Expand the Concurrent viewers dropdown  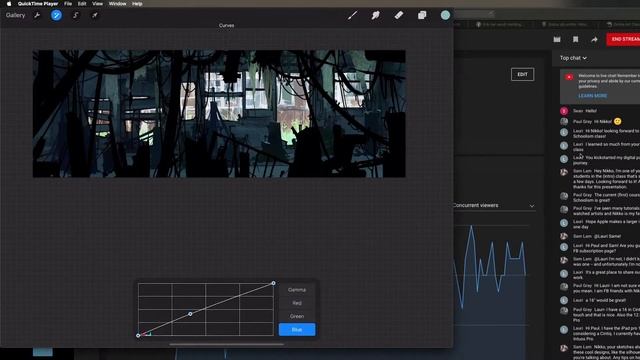pos(494,205)
